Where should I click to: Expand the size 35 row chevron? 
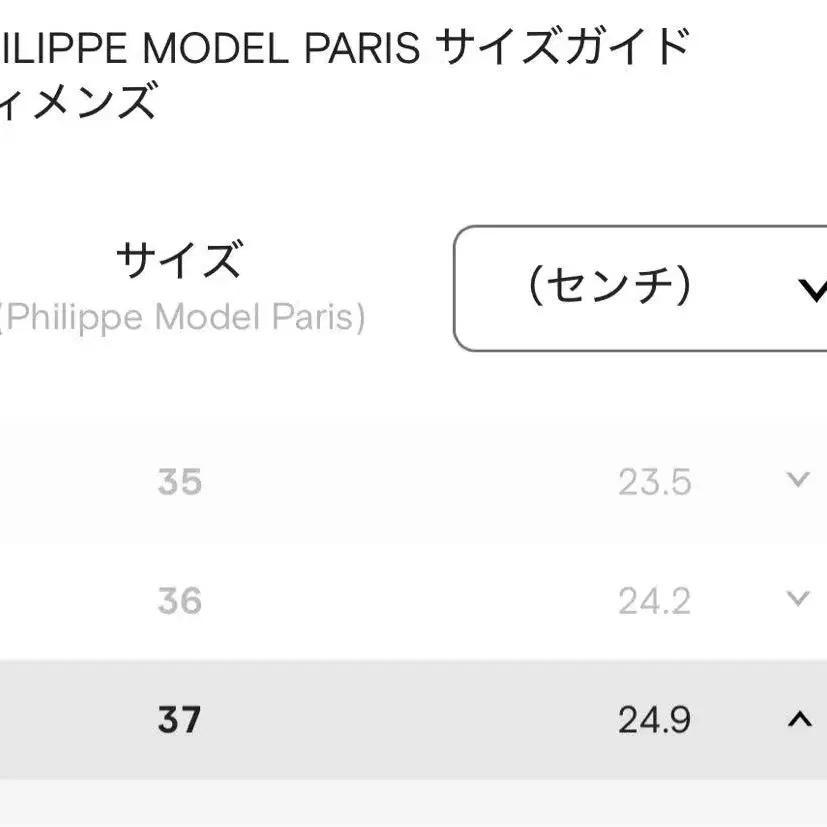click(798, 480)
